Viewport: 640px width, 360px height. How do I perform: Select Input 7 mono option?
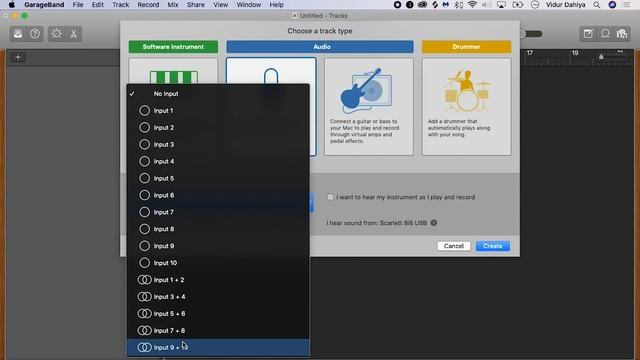click(218, 212)
